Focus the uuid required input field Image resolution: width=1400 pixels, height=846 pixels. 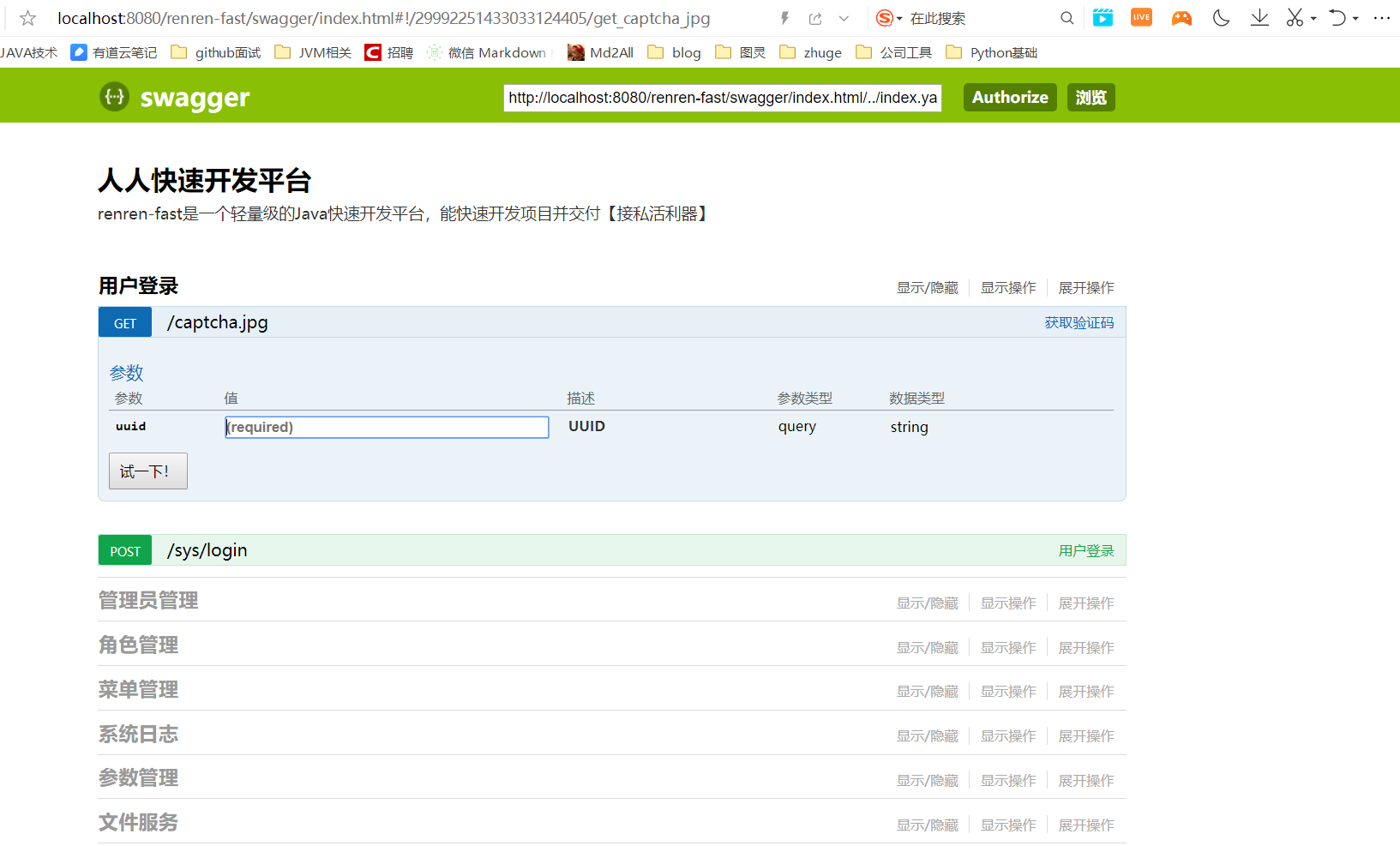pyautogui.click(x=387, y=427)
